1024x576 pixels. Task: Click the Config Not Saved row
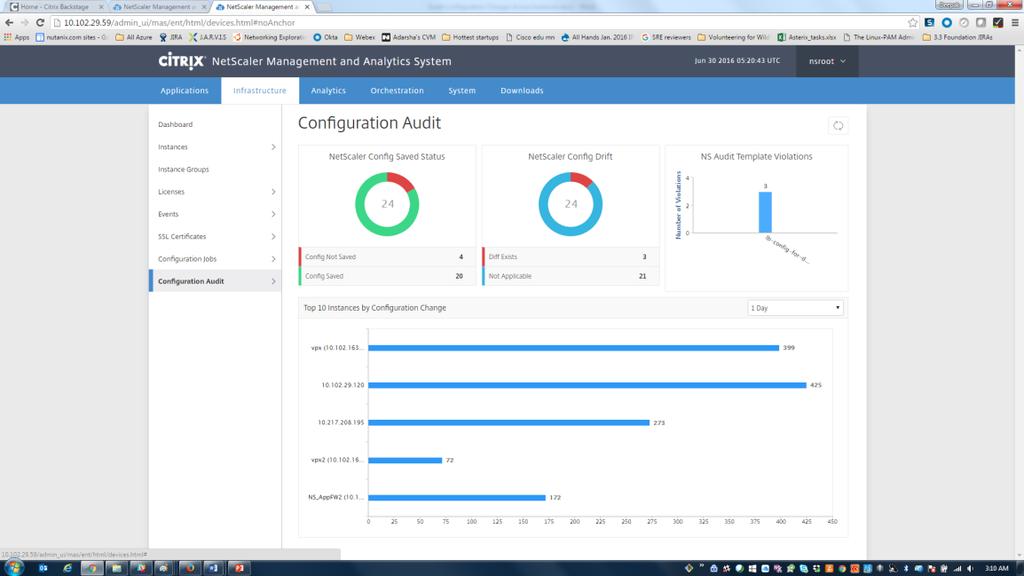pos(387,257)
